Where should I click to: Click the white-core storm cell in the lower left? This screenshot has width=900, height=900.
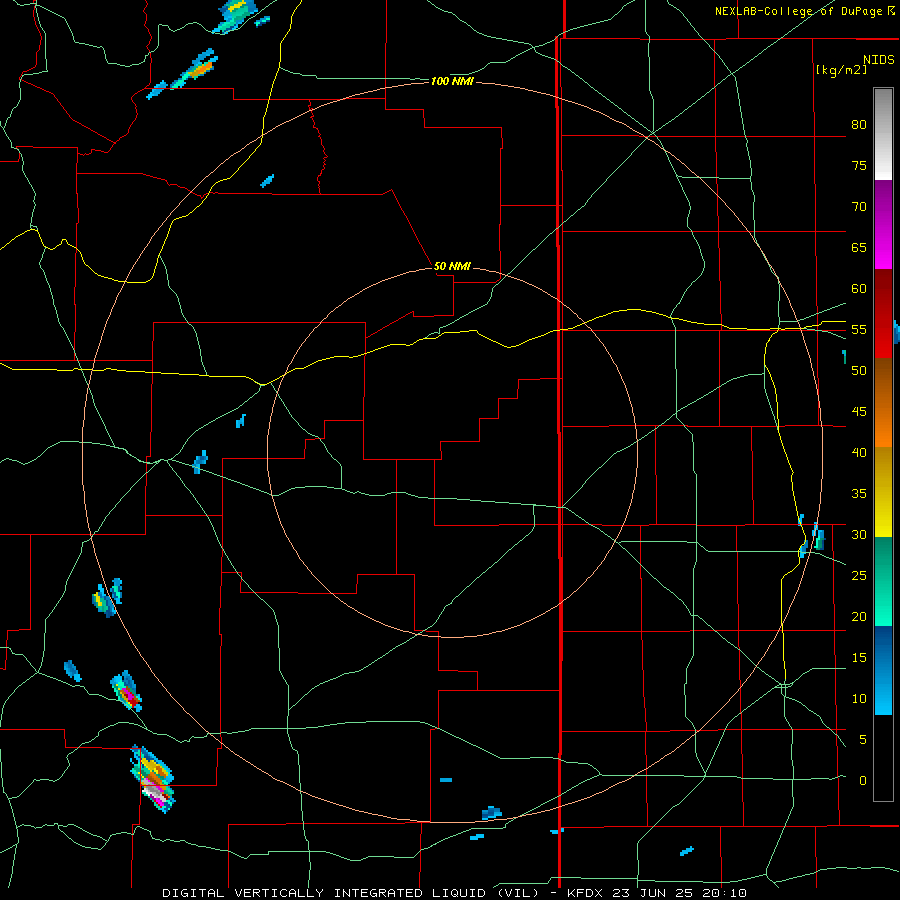pos(154,779)
